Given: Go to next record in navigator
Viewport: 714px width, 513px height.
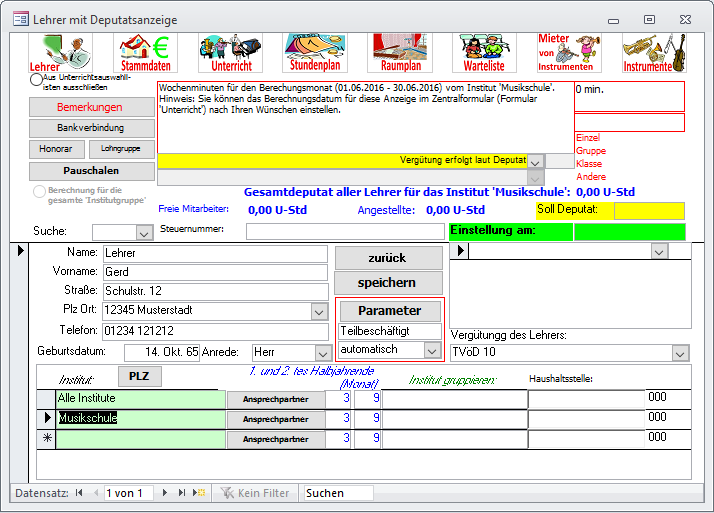Looking at the screenshot, I should point(166,493).
